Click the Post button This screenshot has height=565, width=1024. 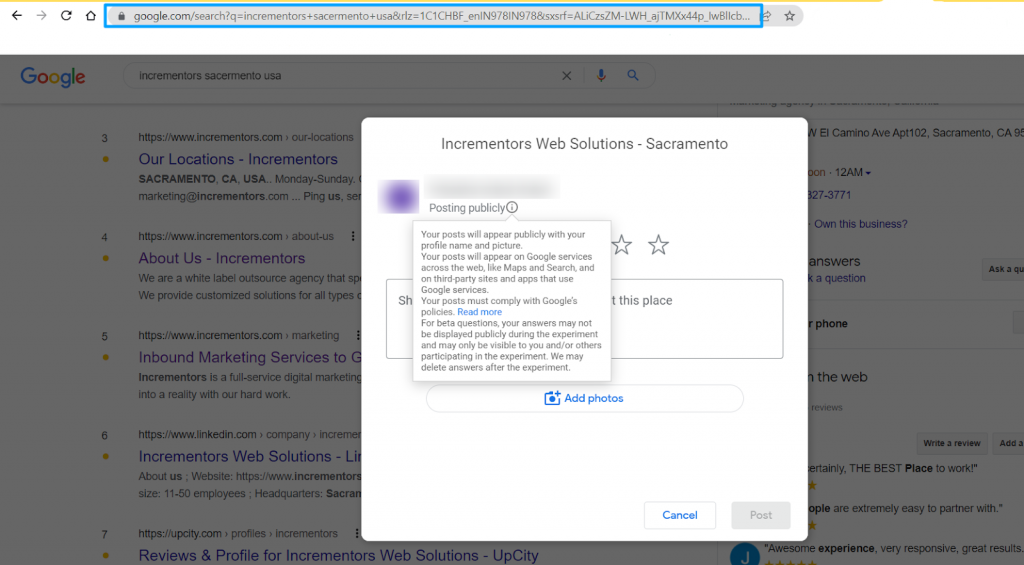coord(761,515)
